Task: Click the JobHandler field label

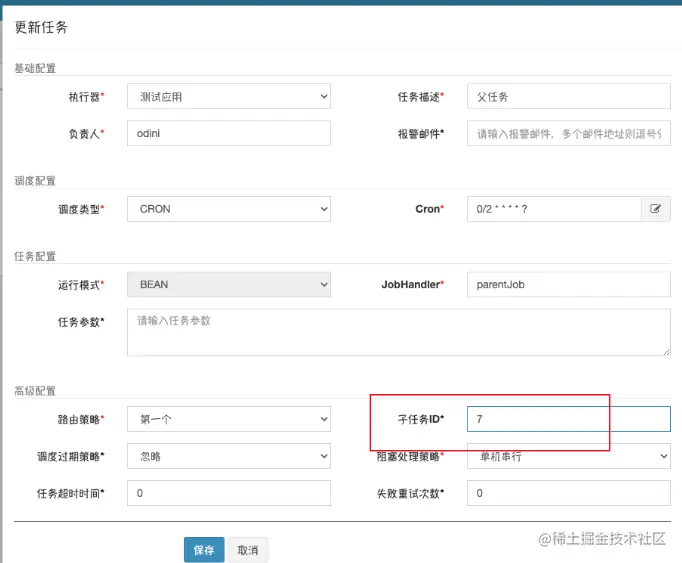Action: click(x=412, y=285)
